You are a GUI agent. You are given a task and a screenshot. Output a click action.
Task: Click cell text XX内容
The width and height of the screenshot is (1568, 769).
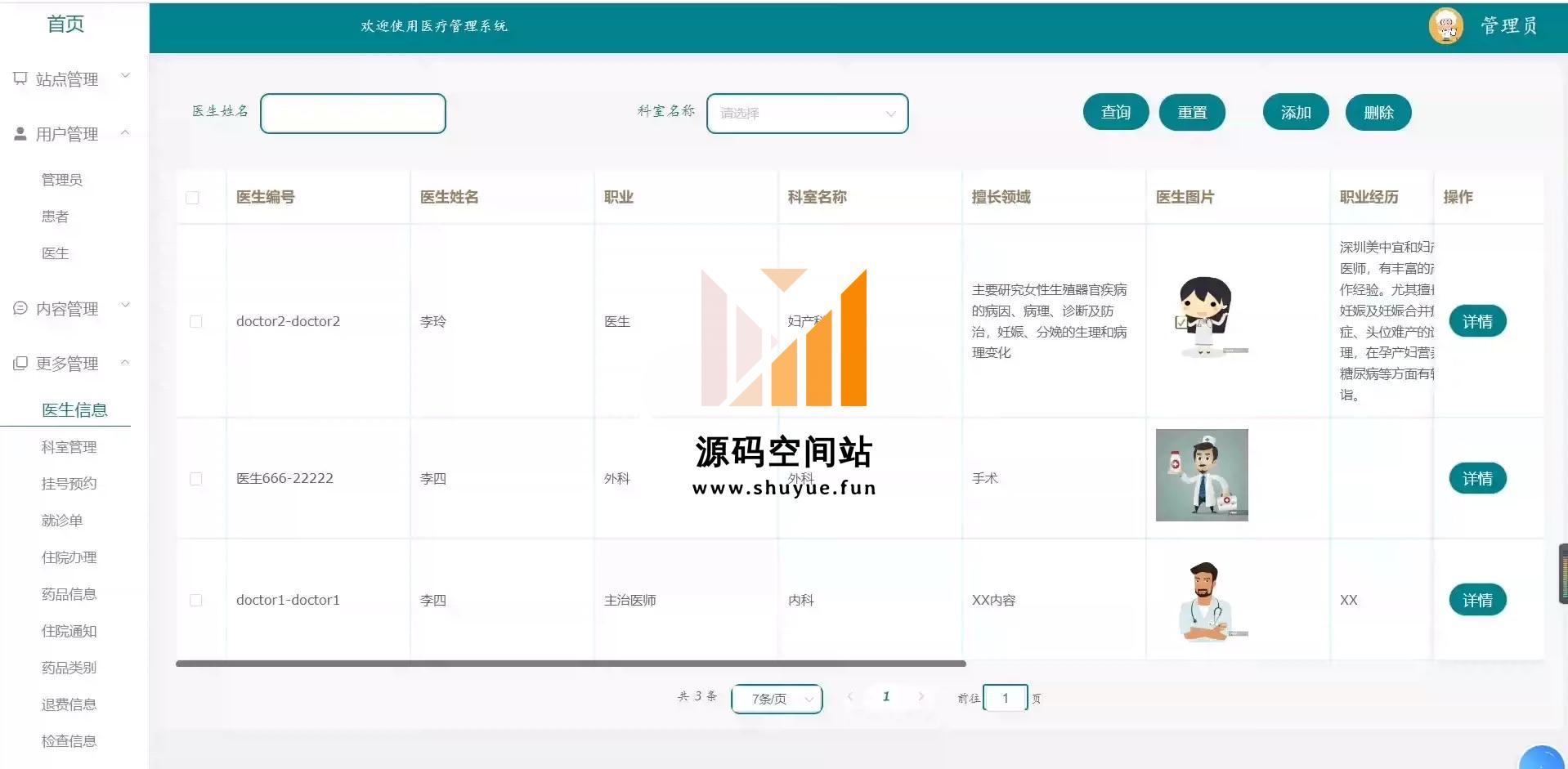[994, 601]
